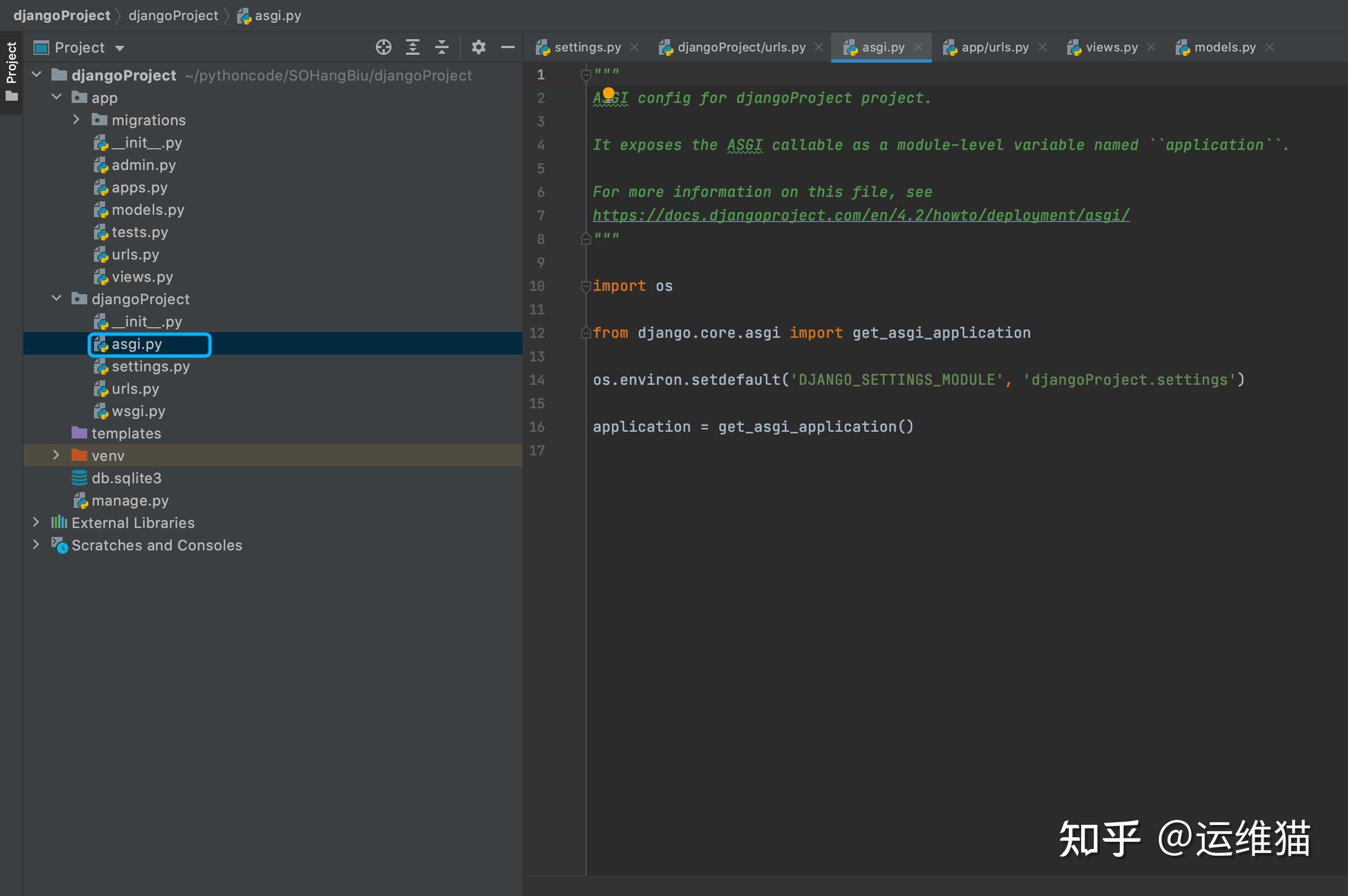Open wsgi.py in the project tree

(x=138, y=412)
